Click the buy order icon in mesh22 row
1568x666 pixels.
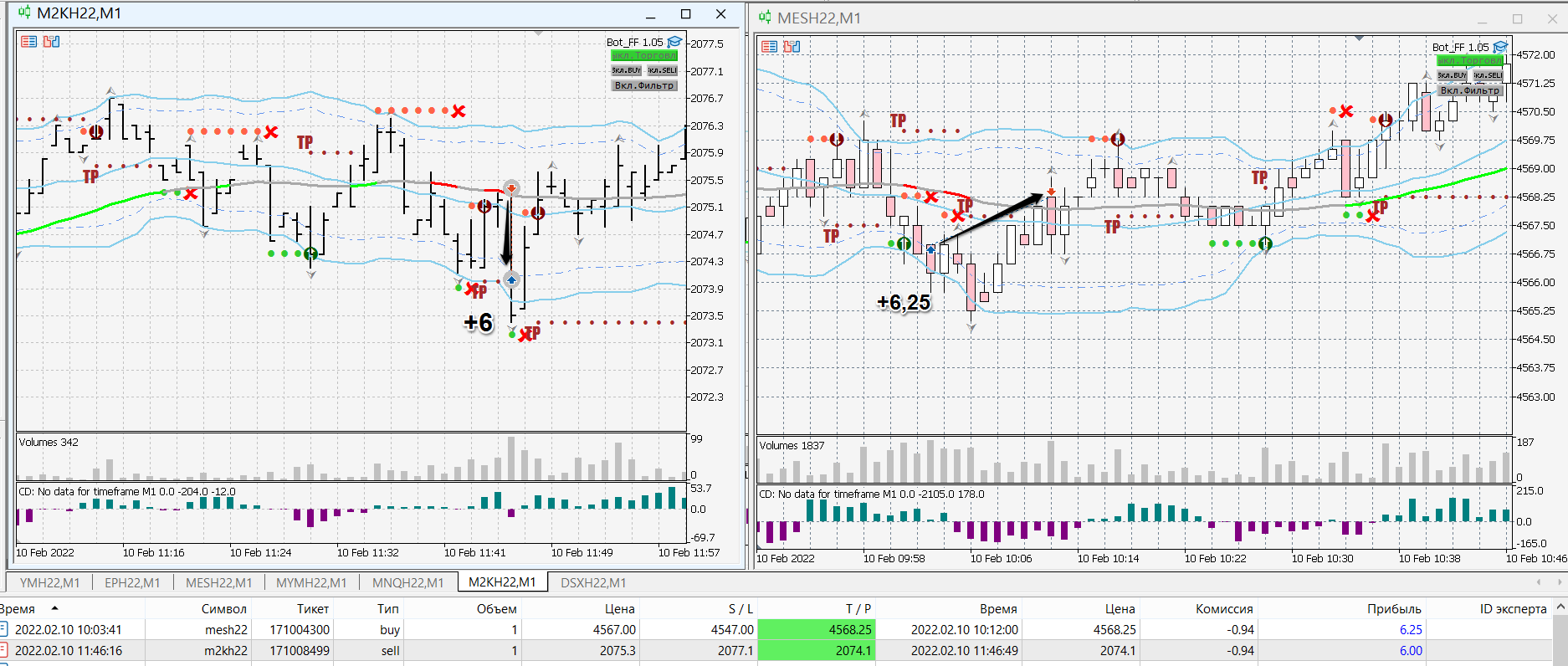tap(4, 629)
